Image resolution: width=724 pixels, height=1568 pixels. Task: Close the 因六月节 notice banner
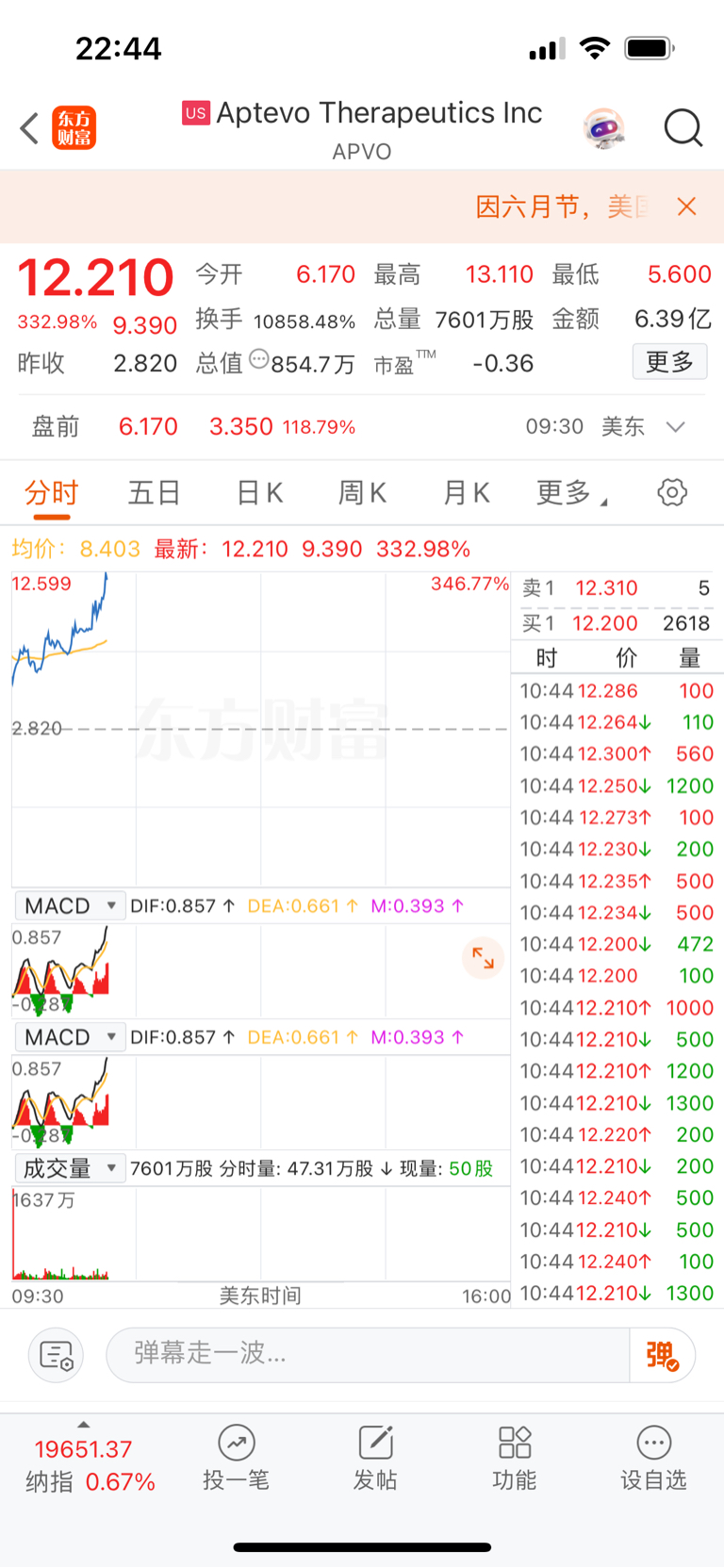tap(687, 206)
